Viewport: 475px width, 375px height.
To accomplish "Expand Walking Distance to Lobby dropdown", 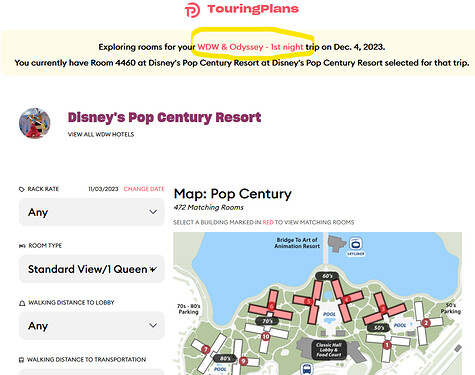I will tap(92, 326).
